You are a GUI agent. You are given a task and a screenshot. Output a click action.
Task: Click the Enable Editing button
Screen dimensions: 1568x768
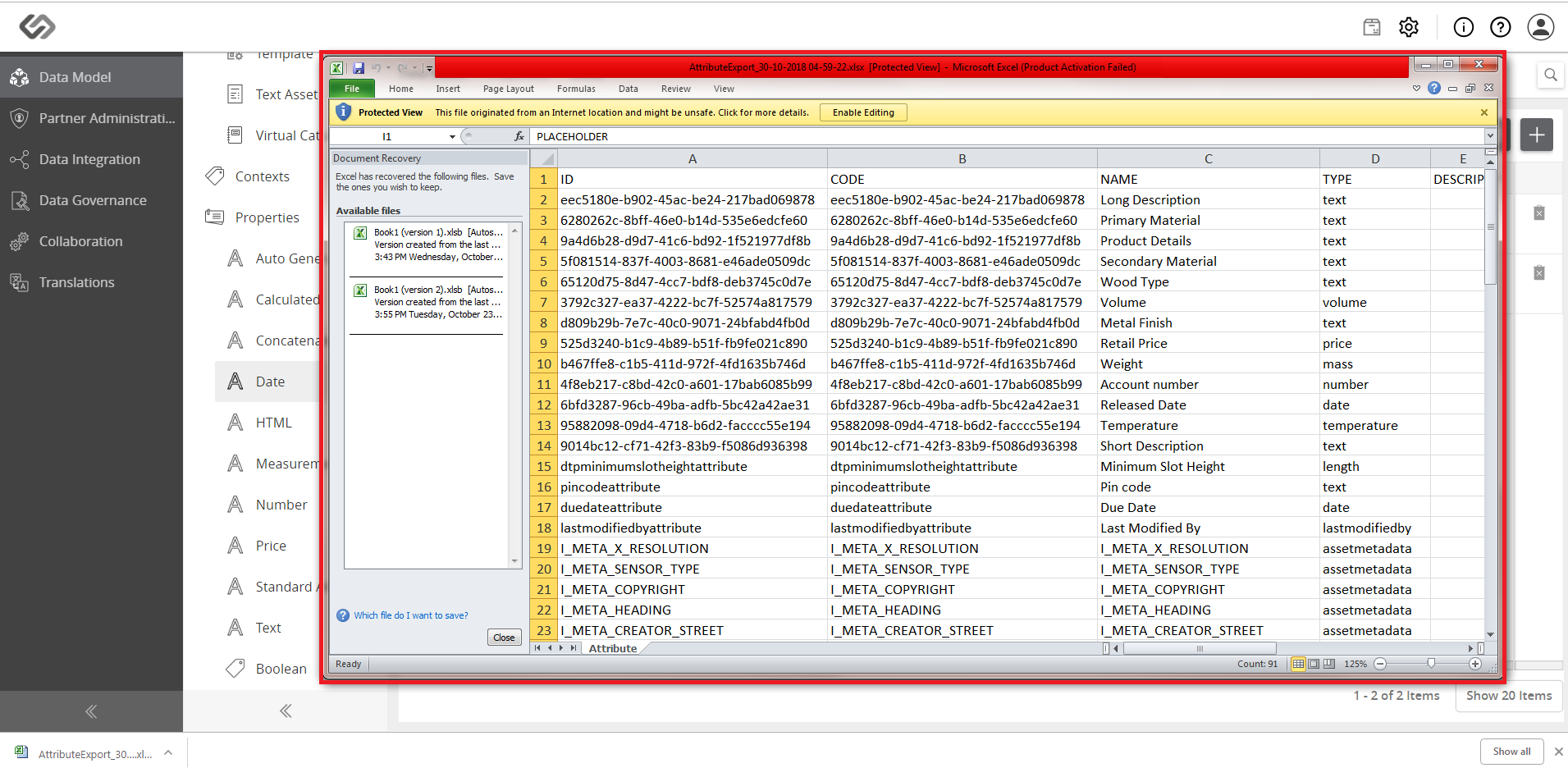pyautogui.click(x=863, y=112)
